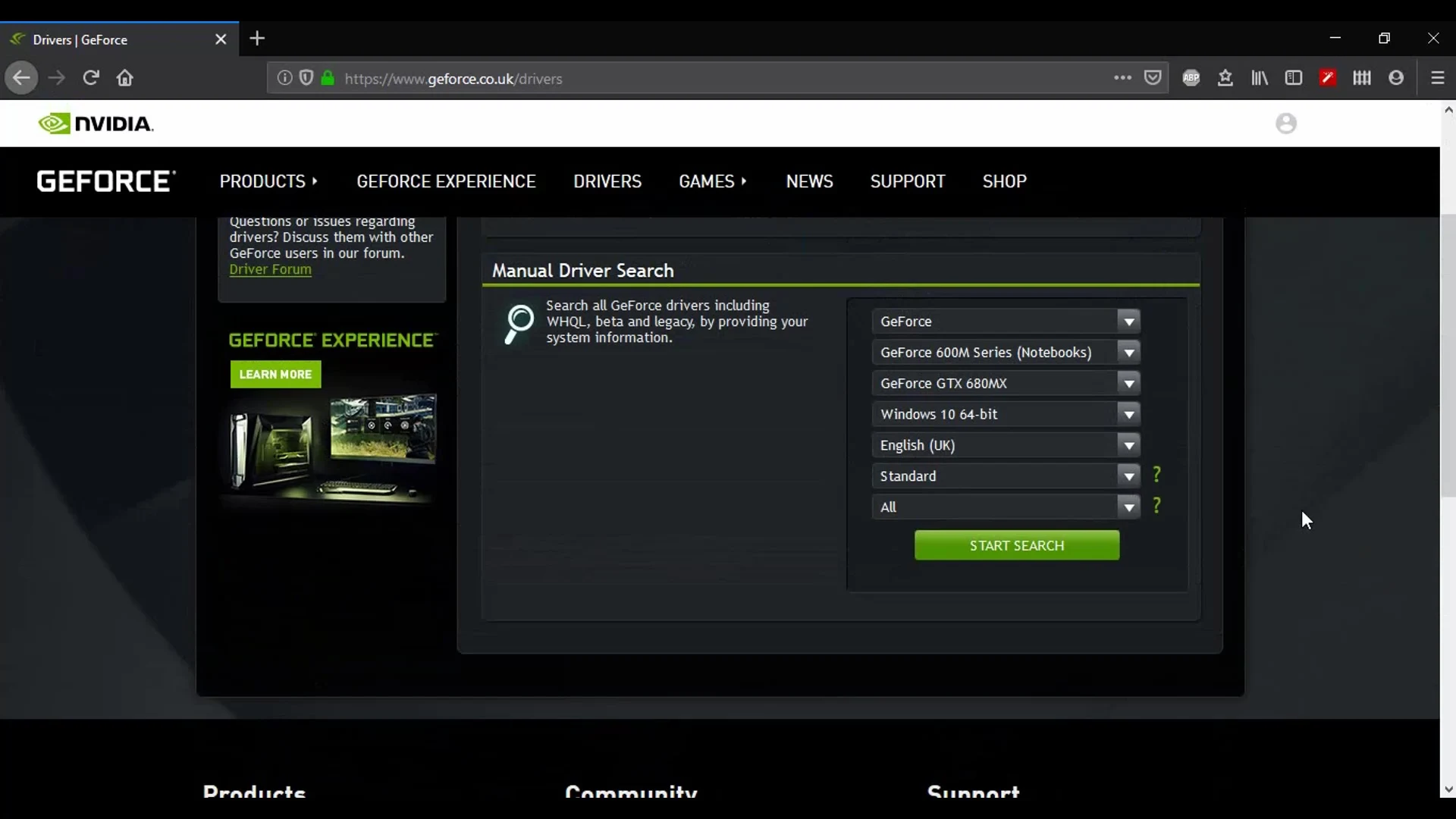
Task: Expand the GAMES menu
Action: point(713,181)
